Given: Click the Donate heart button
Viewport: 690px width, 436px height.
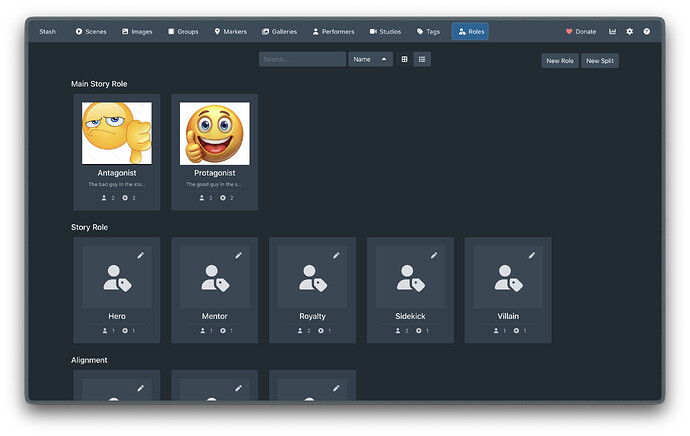Looking at the screenshot, I should point(581,32).
